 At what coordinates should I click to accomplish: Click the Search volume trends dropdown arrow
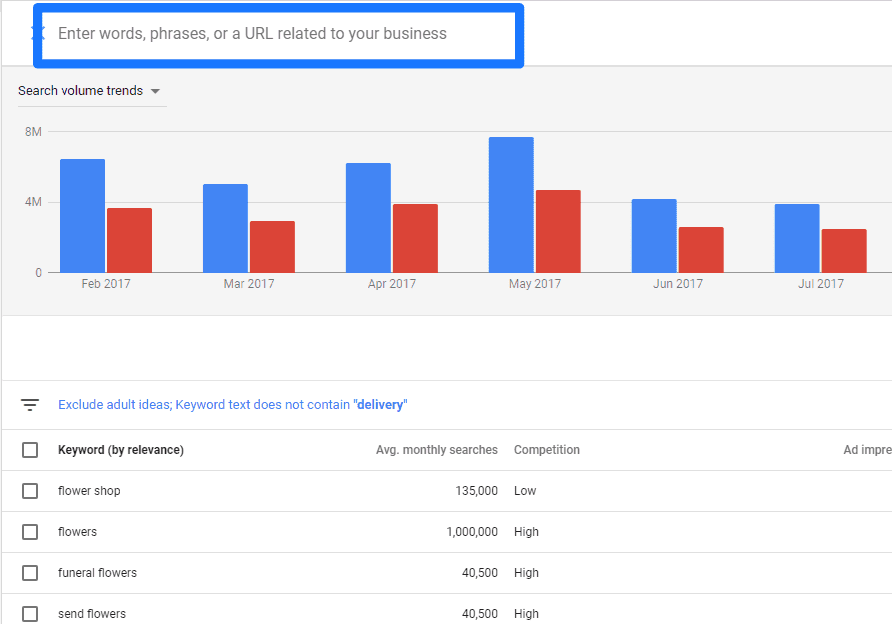(x=155, y=91)
